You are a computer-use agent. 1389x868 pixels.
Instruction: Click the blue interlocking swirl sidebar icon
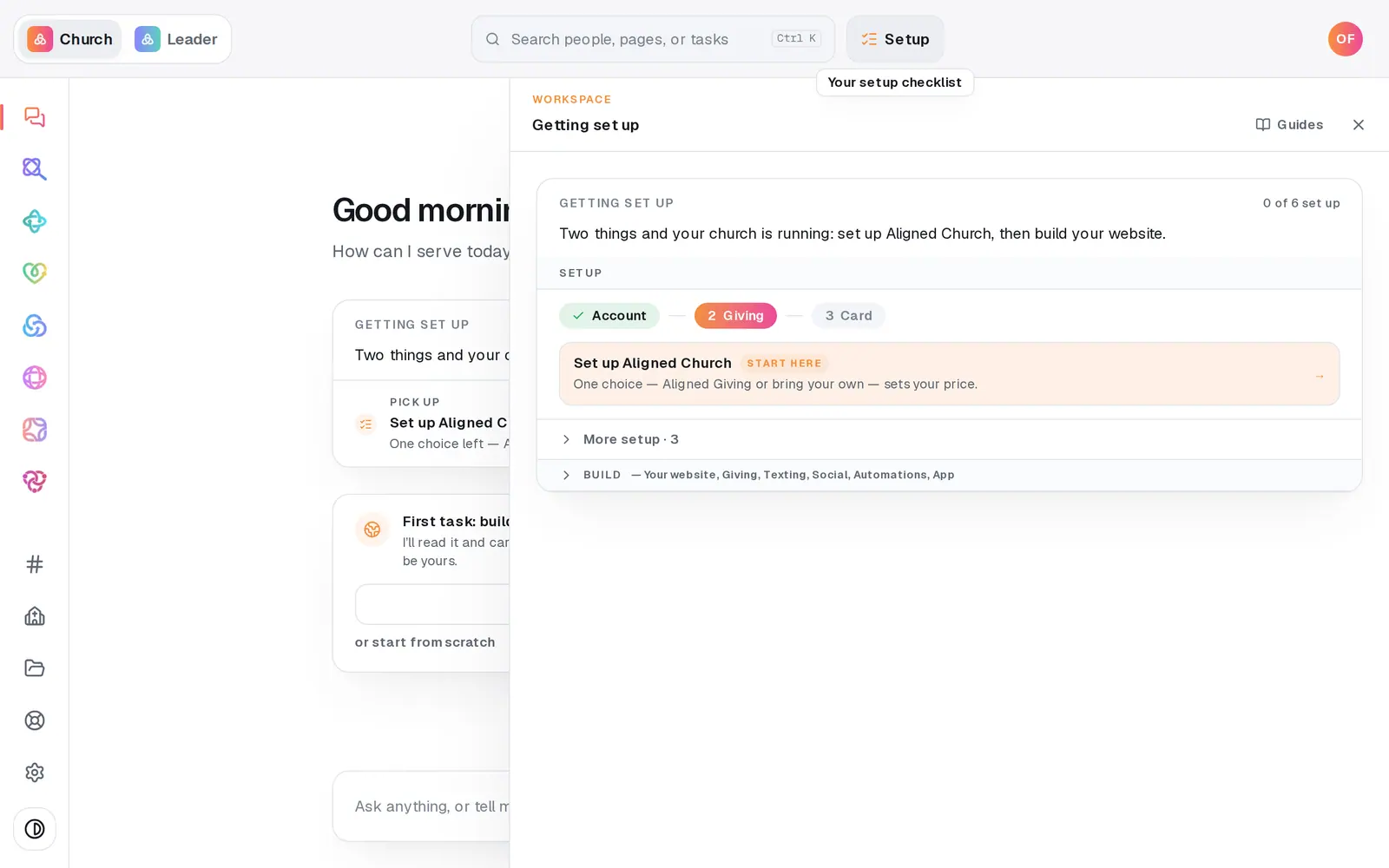35,325
